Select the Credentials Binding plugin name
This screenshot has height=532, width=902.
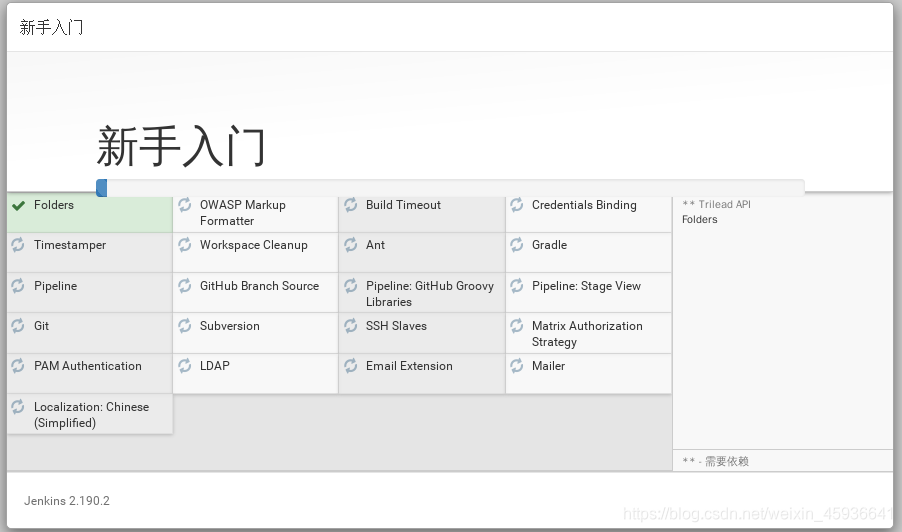click(x=584, y=205)
